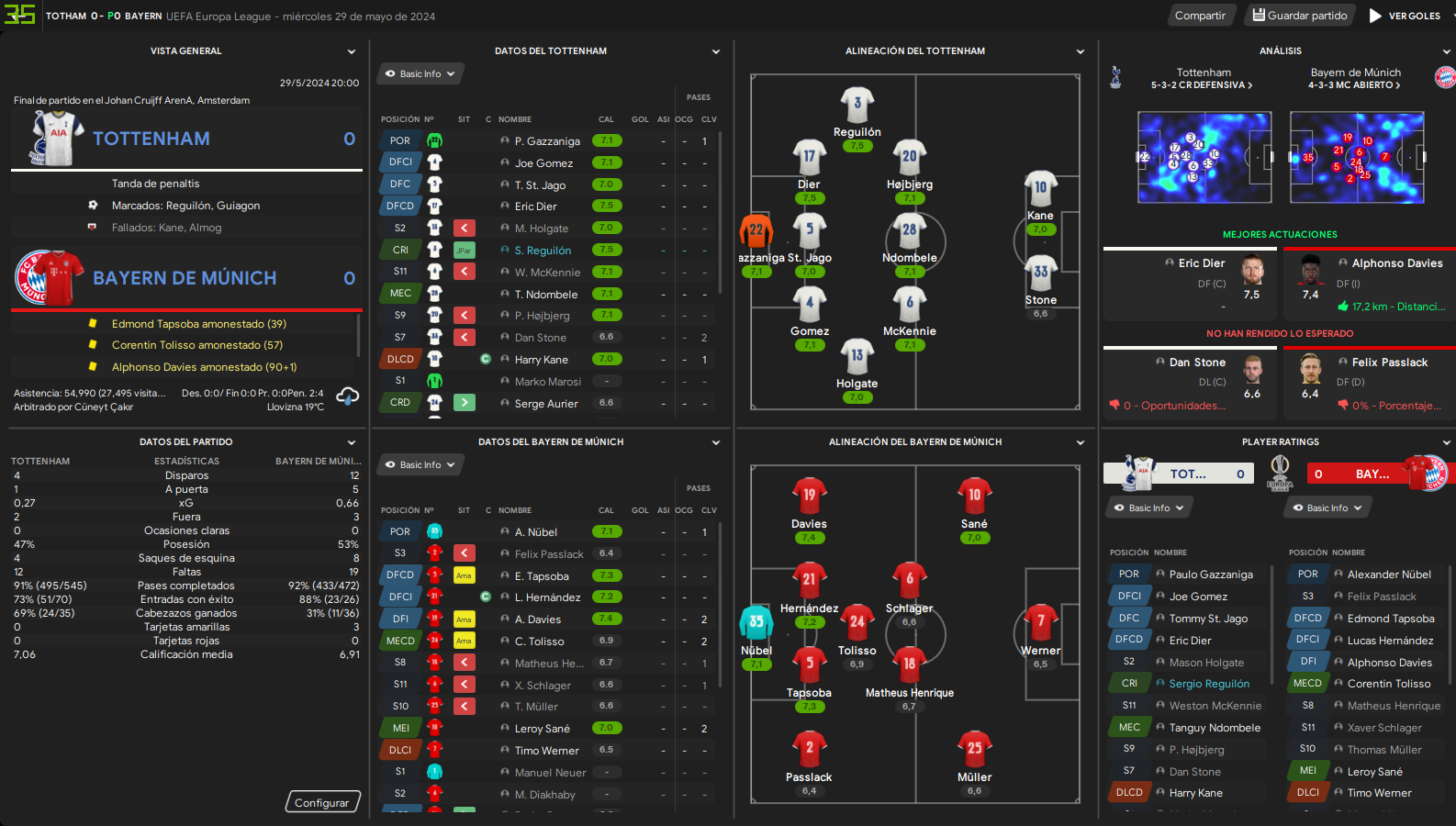The image size is (1456, 826).
Task: Select Davies's number 19 shirt on Bayern pitch
Action: click(809, 497)
